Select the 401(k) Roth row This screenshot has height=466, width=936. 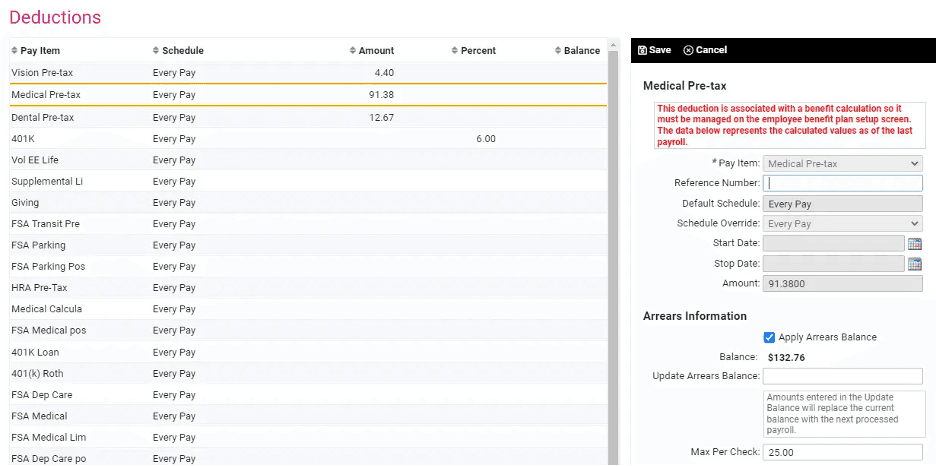(309, 374)
